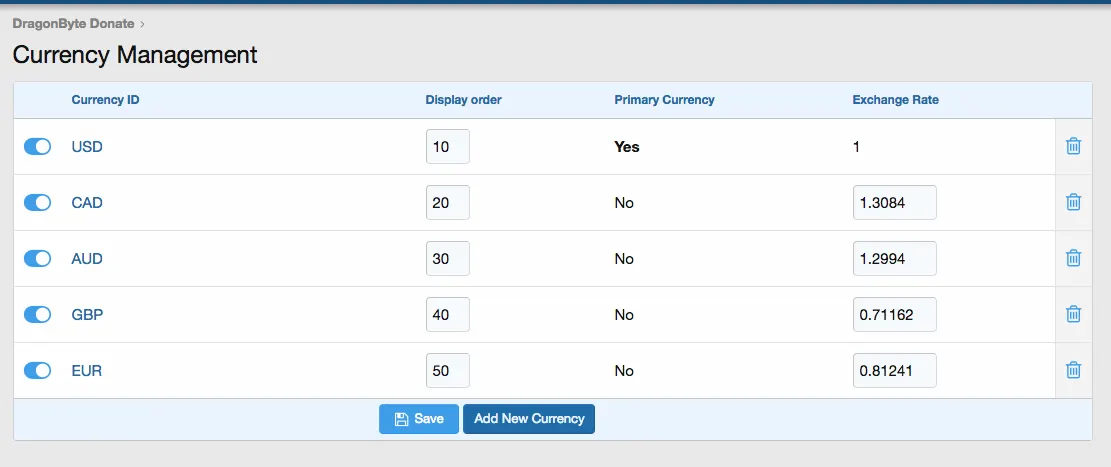This screenshot has width=1111, height=467.
Task: Switch off the AUD currency
Action: [37, 259]
